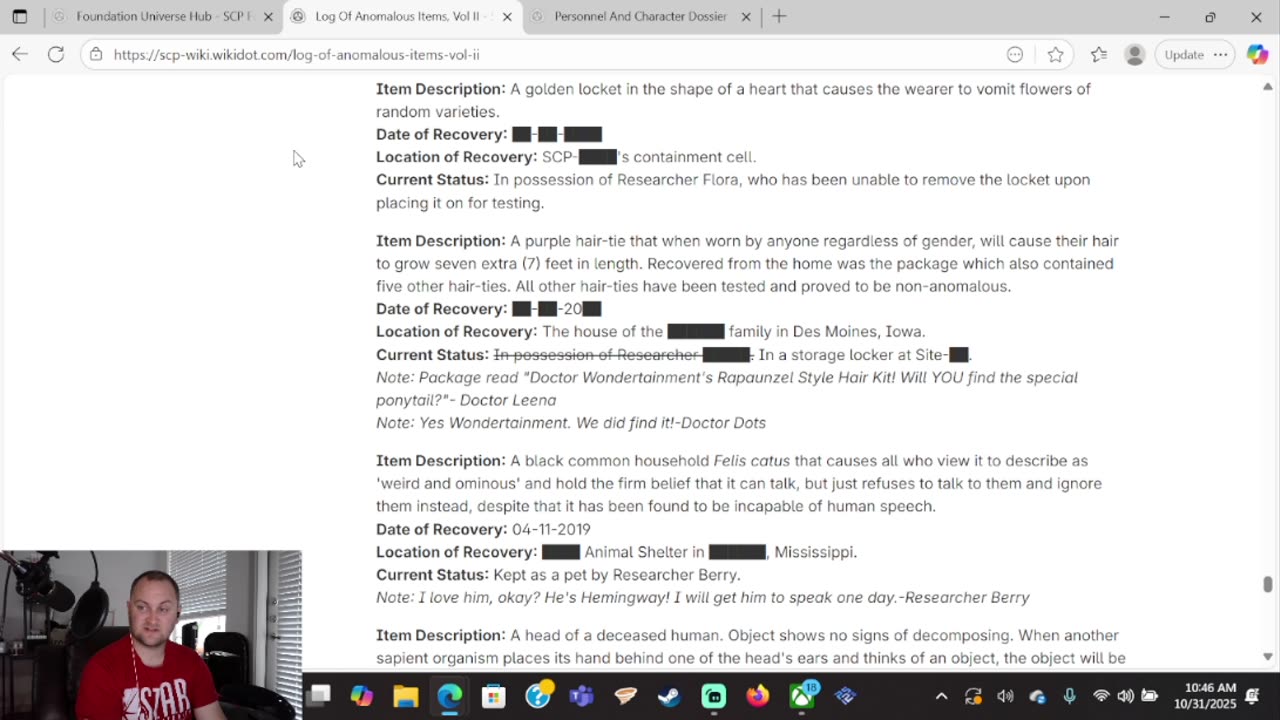Open Steam from the taskbar
The image size is (1280, 720).
pyautogui.click(x=669, y=695)
